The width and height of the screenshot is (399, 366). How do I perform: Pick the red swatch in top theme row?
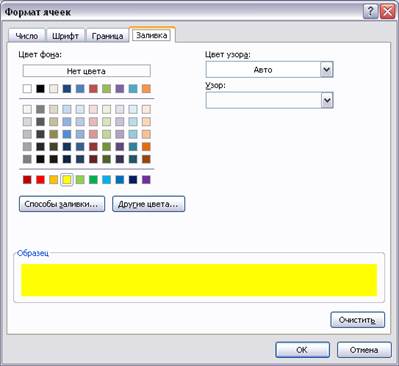click(93, 89)
